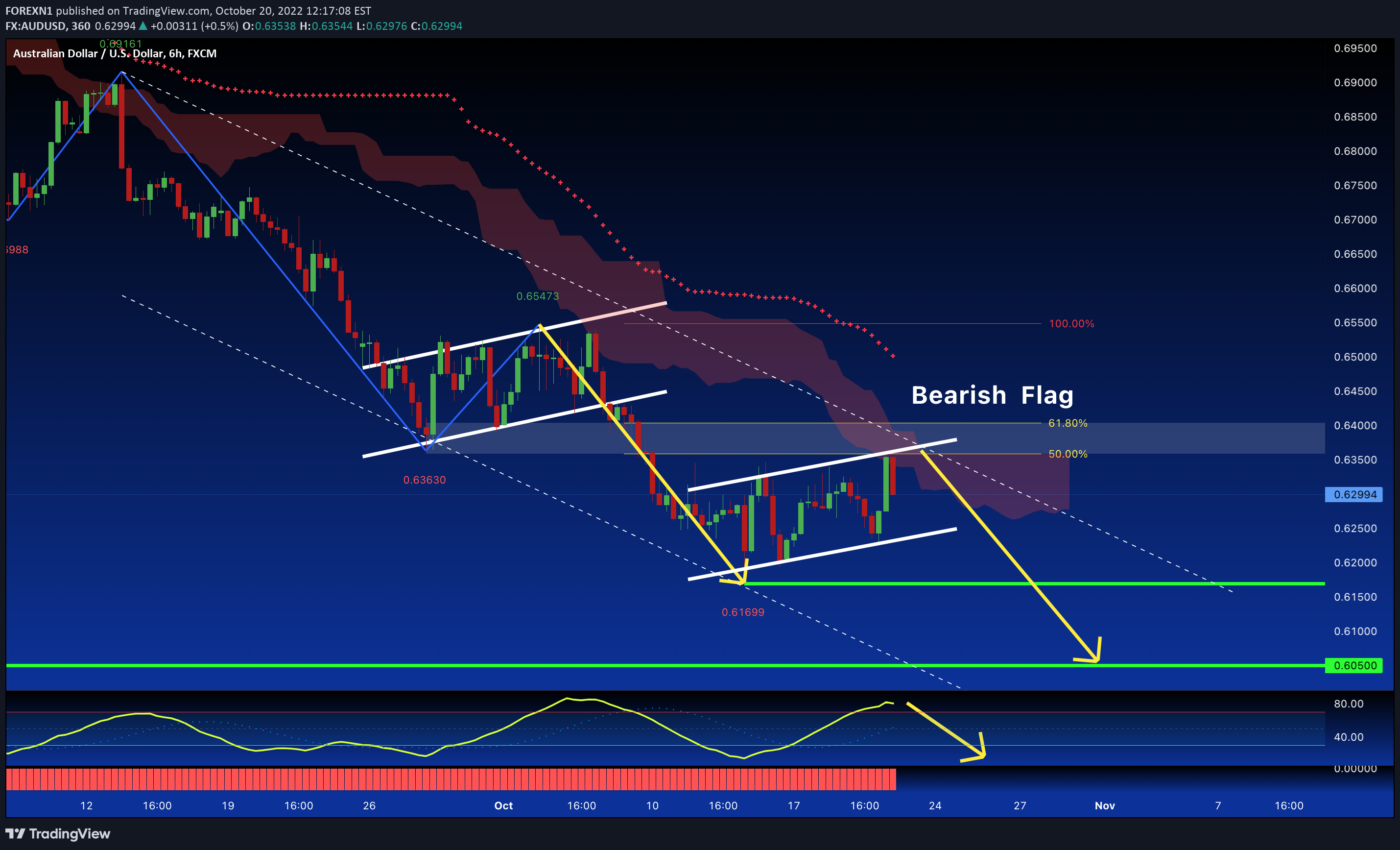1400x850 pixels.
Task: Click the 0.61000 price axis label
Action: click(1355, 631)
